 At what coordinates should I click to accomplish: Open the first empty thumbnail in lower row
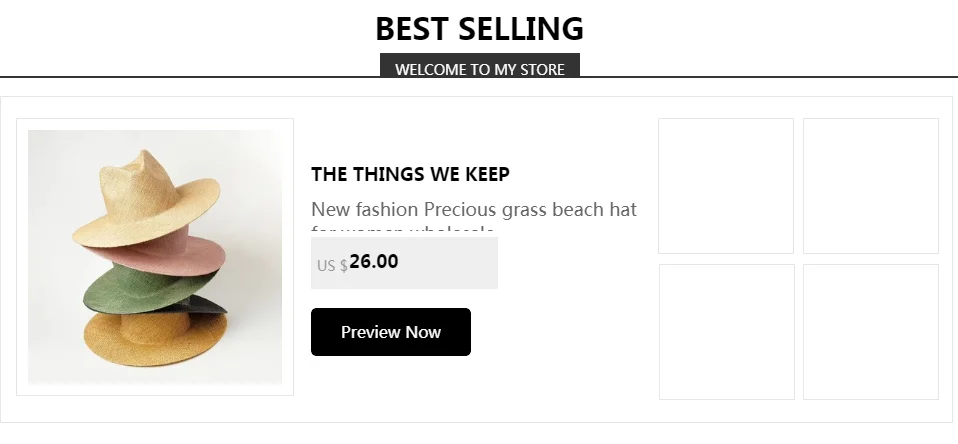click(x=726, y=332)
